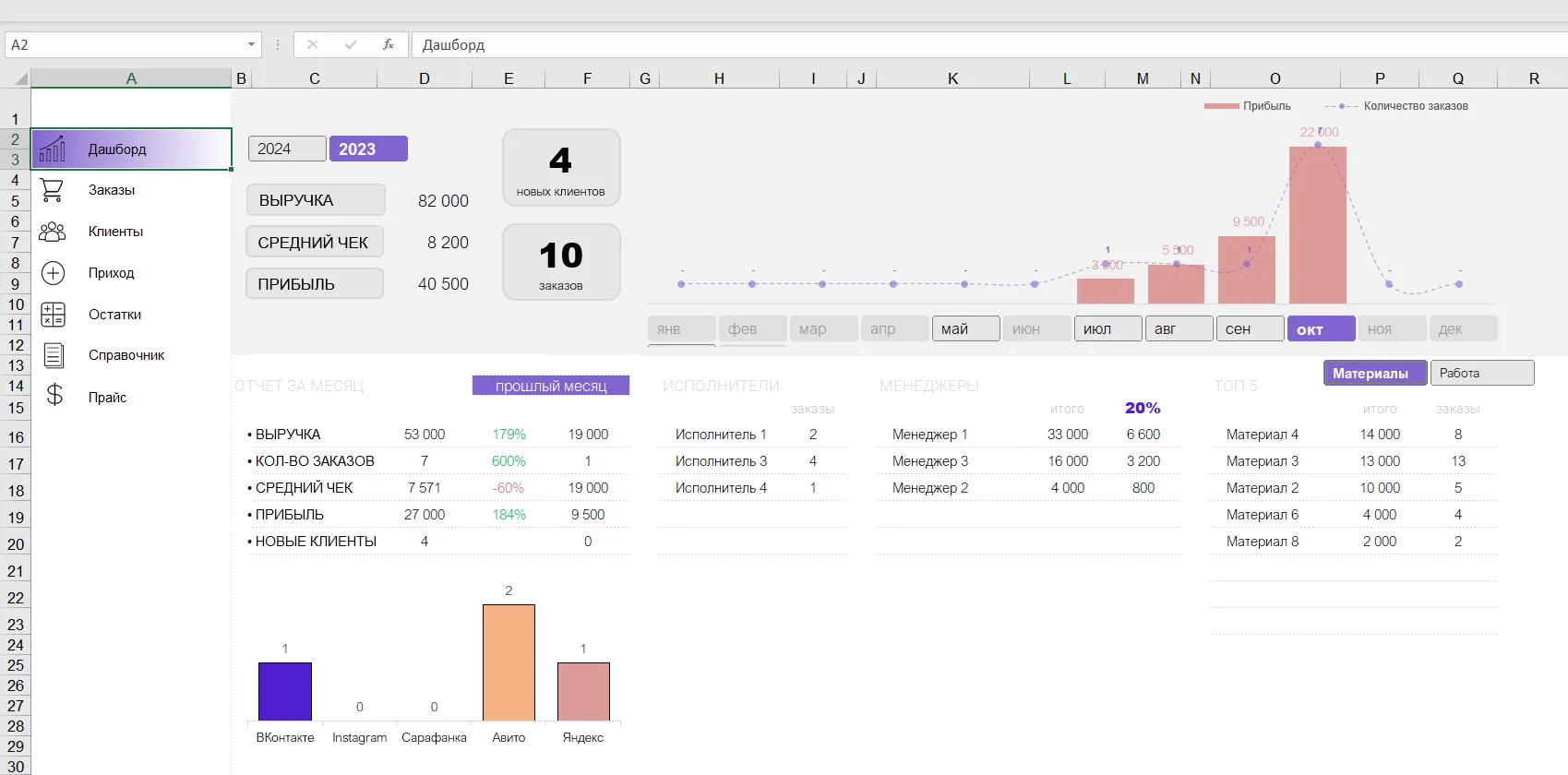The height and width of the screenshot is (775, 1568).
Task: Select year 2023 toggle
Action: 368,149
